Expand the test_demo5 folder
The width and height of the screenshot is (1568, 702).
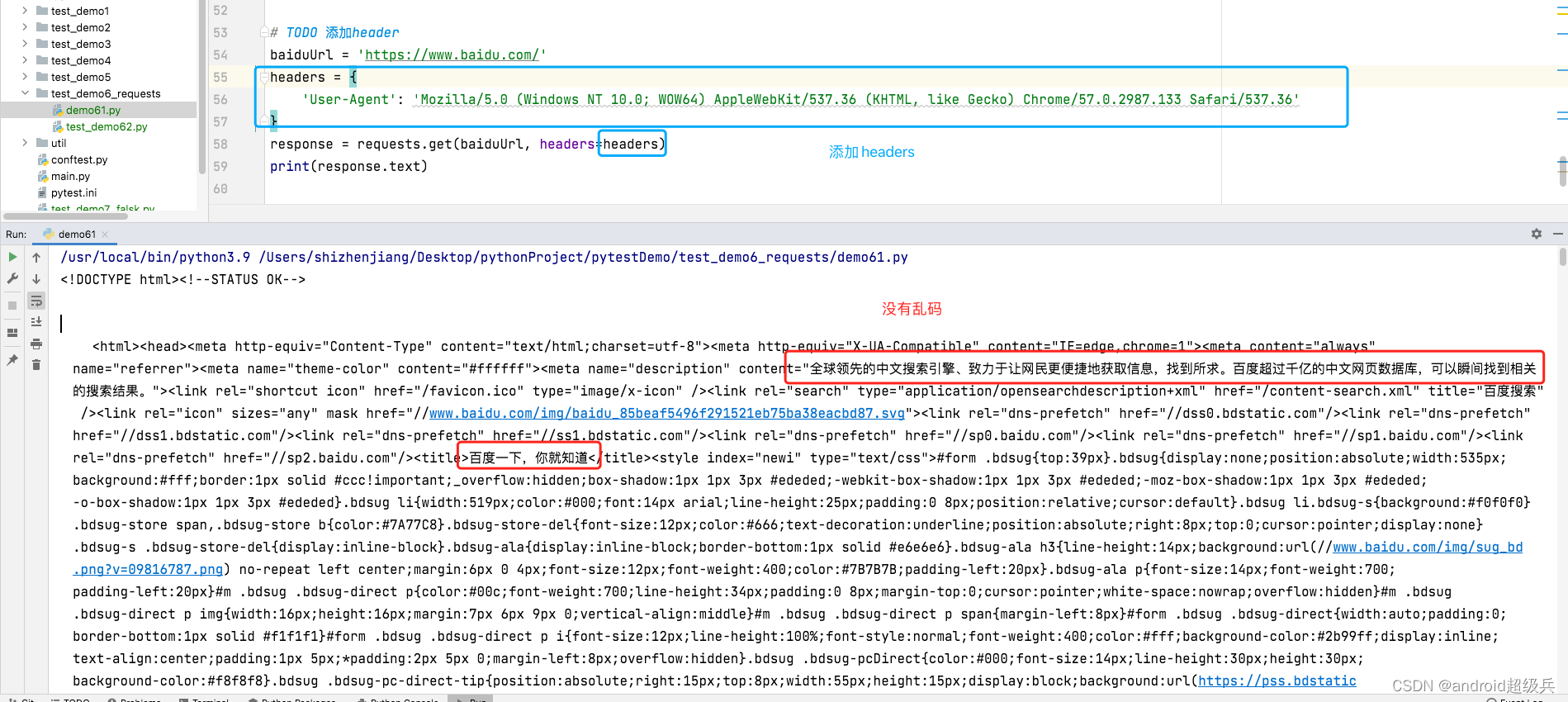pyautogui.click(x=25, y=77)
